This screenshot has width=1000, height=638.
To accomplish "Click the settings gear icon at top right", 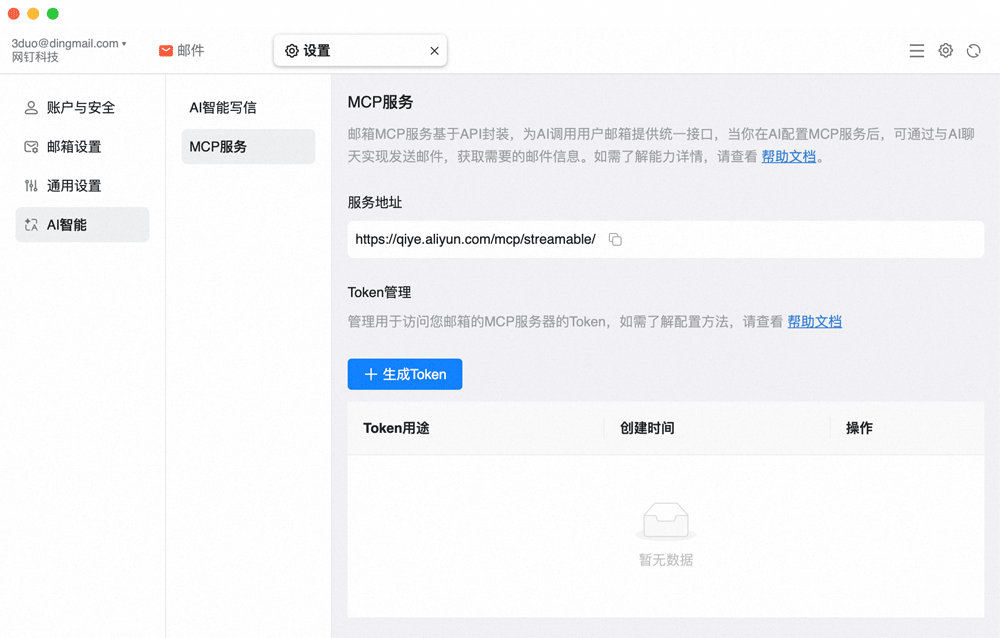I will pyautogui.click(x=945, y=51).
